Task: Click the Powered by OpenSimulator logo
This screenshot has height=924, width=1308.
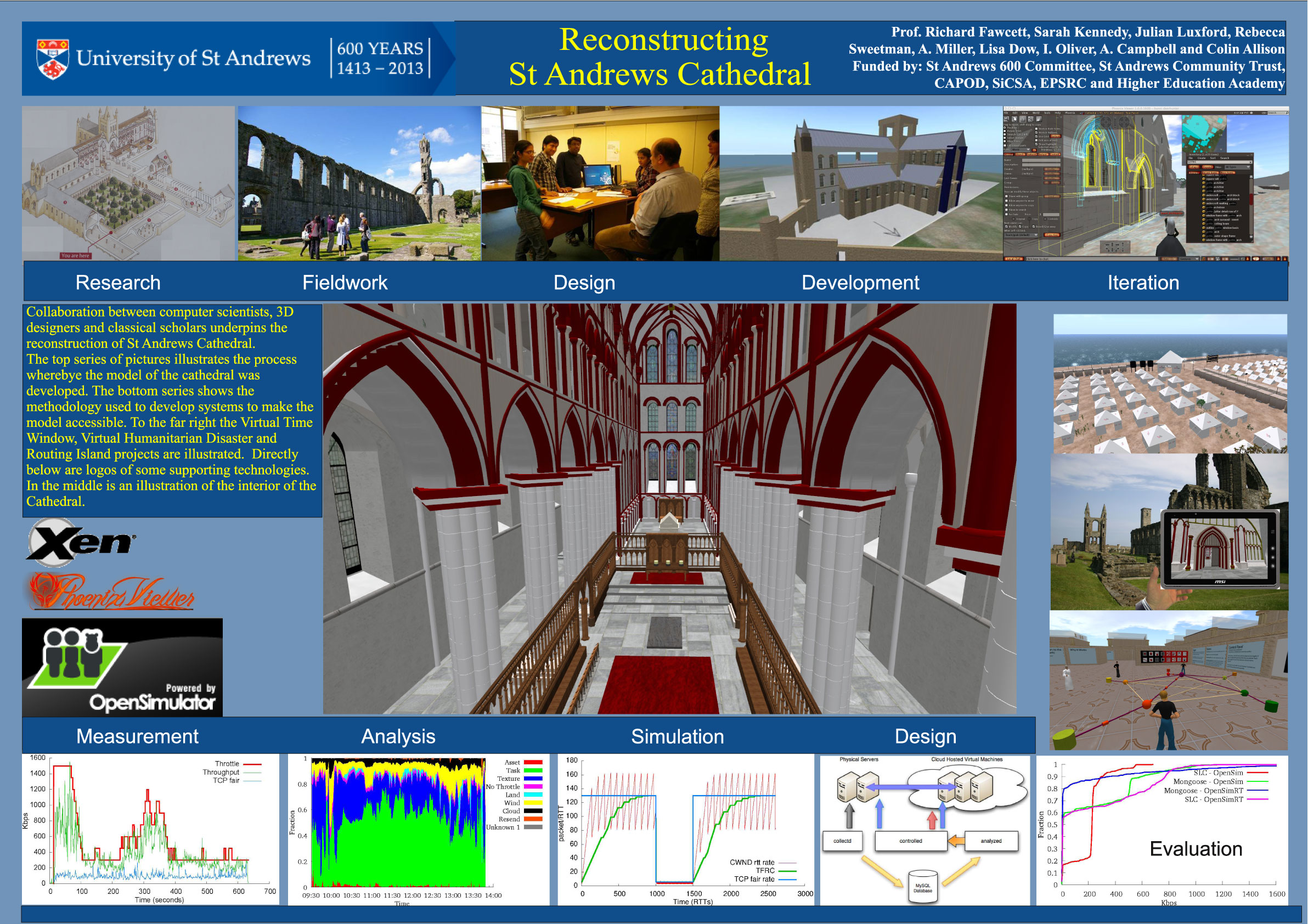Action: point(122,667)
